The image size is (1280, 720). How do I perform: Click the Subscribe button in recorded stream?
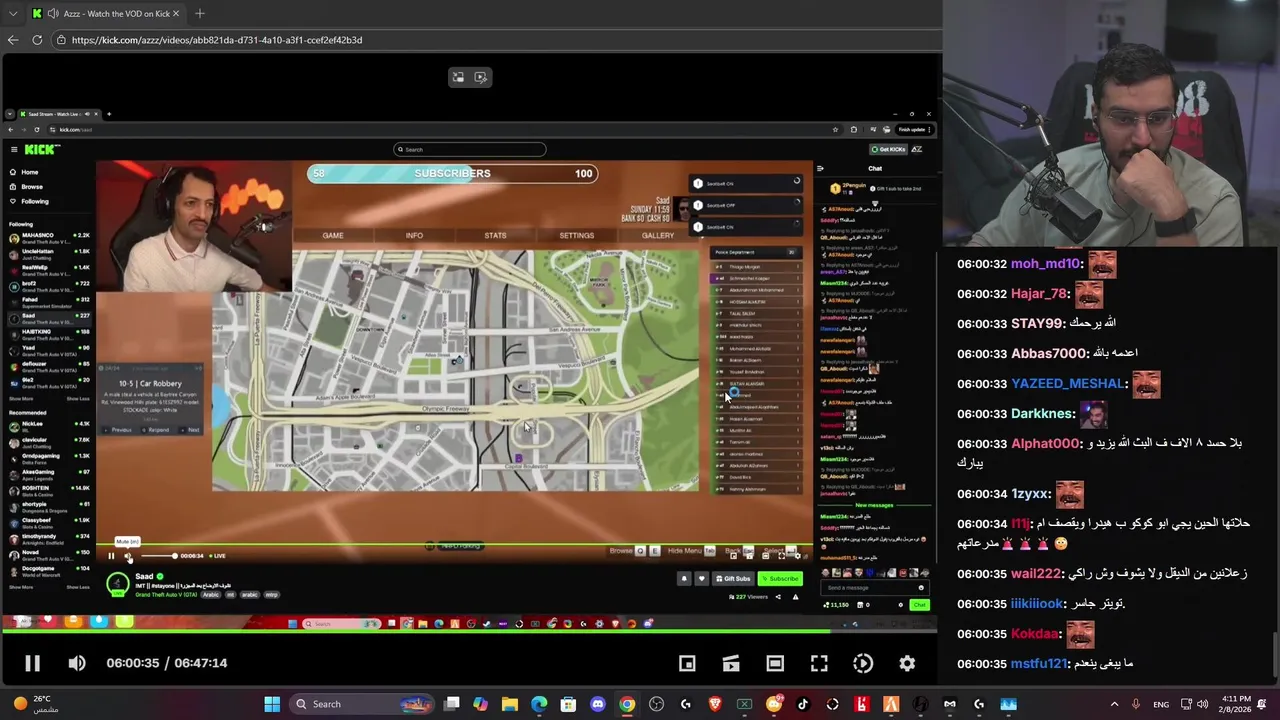coord(780,578)
